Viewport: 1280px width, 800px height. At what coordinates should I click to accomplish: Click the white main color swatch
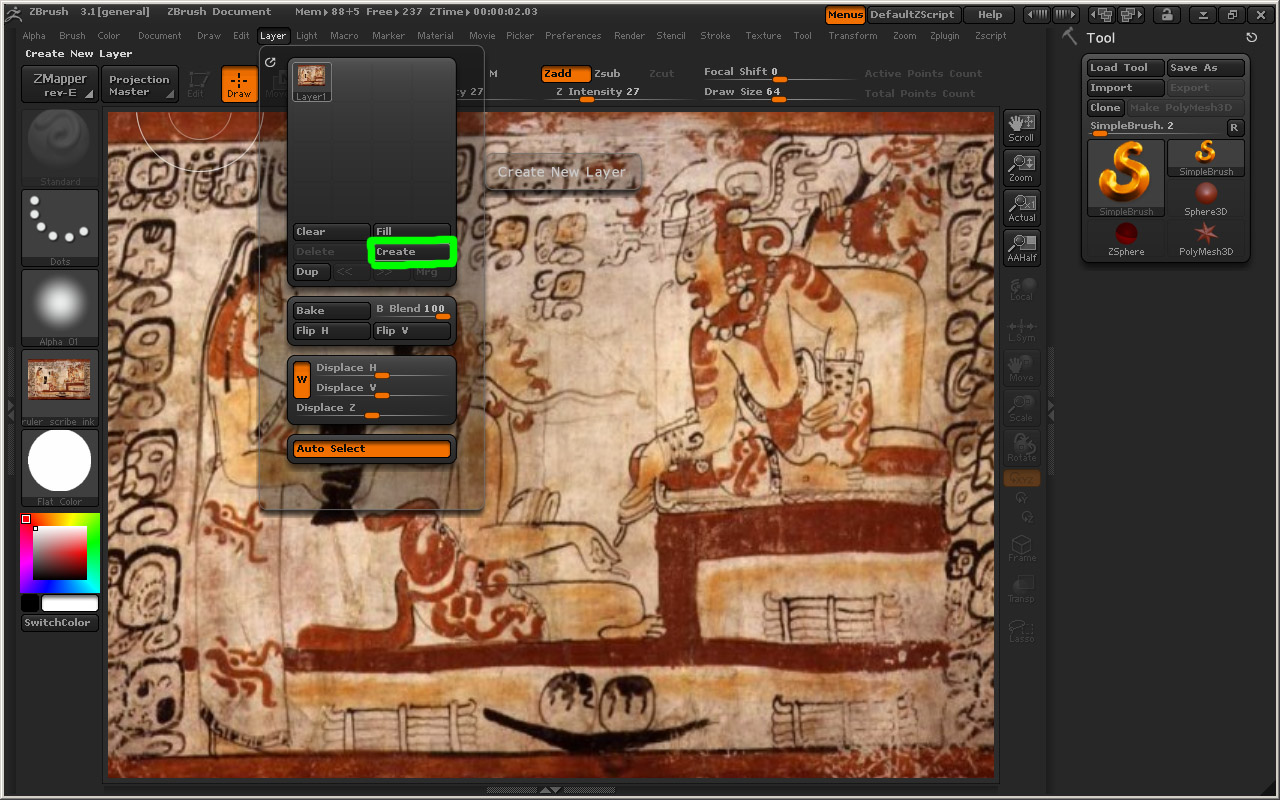(70, 603)
